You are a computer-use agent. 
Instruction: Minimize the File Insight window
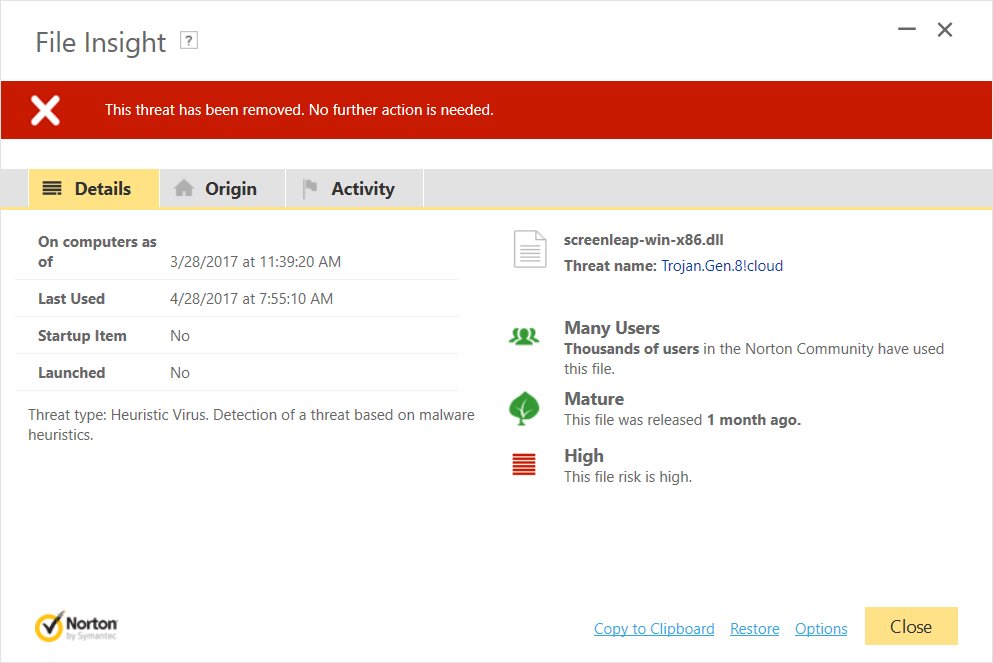coord(907,29)
